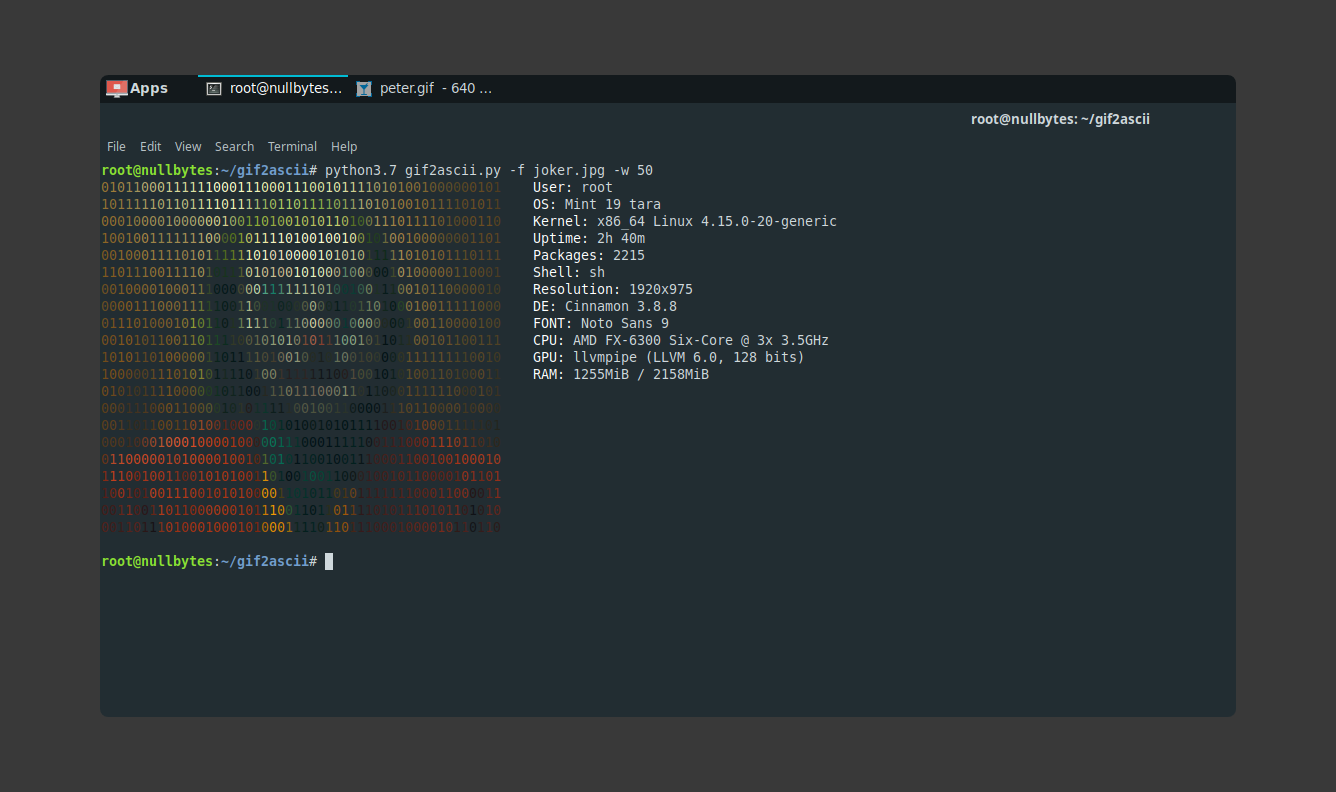Click the 'OS: Mint 19 tara' line
This screenshot has height=792, width=1336.
tap(597, 204)
